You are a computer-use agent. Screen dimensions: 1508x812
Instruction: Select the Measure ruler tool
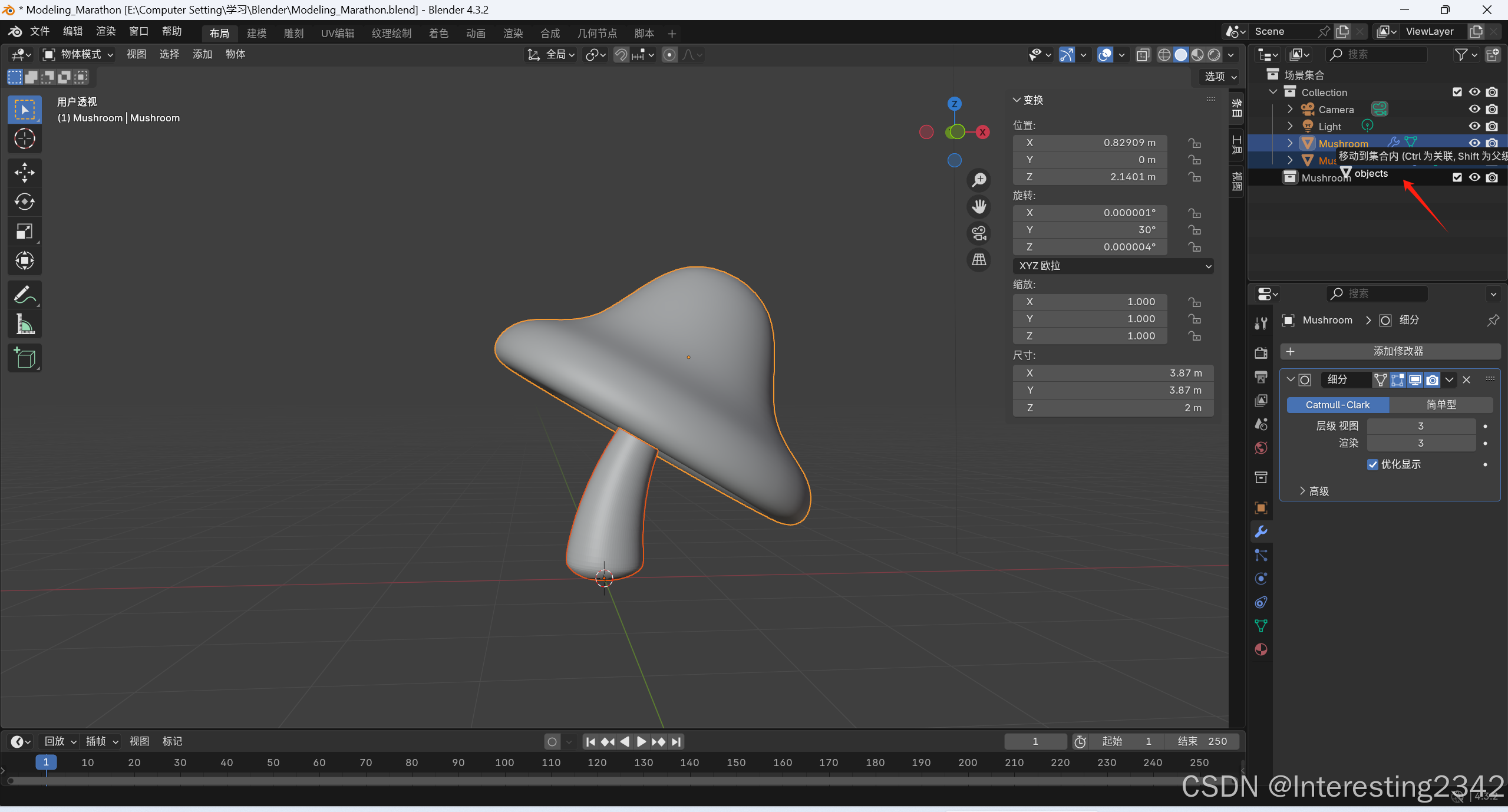(x=24, y=324)
